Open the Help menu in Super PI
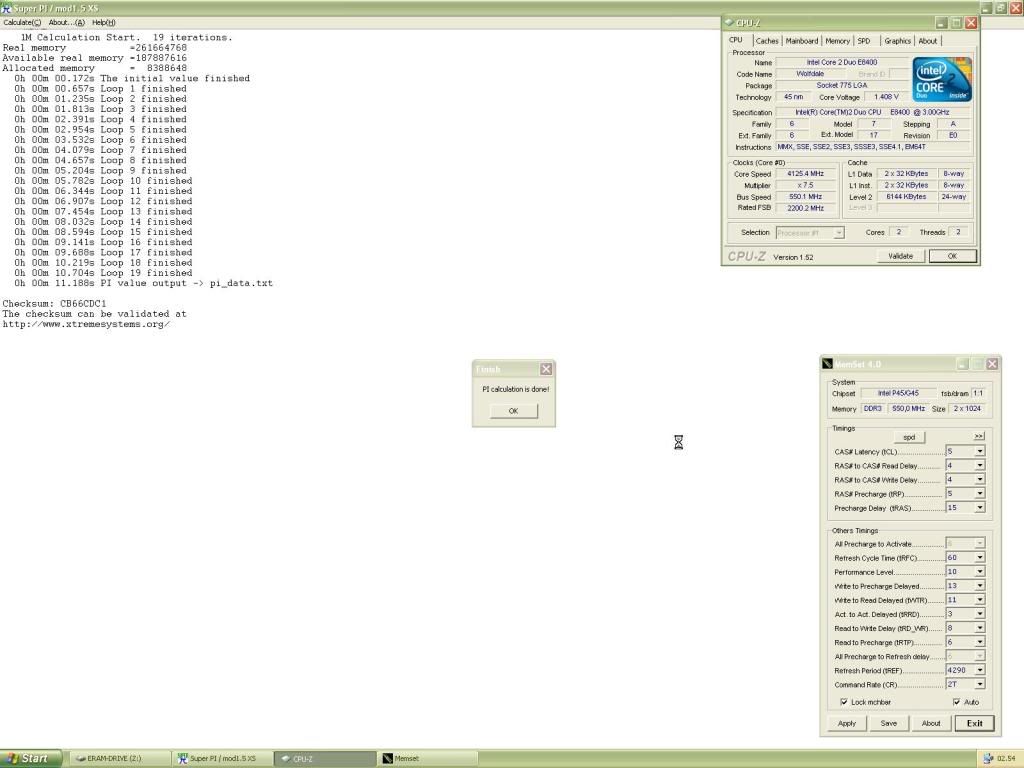1024x768 pixels. [x=104, y=22]
